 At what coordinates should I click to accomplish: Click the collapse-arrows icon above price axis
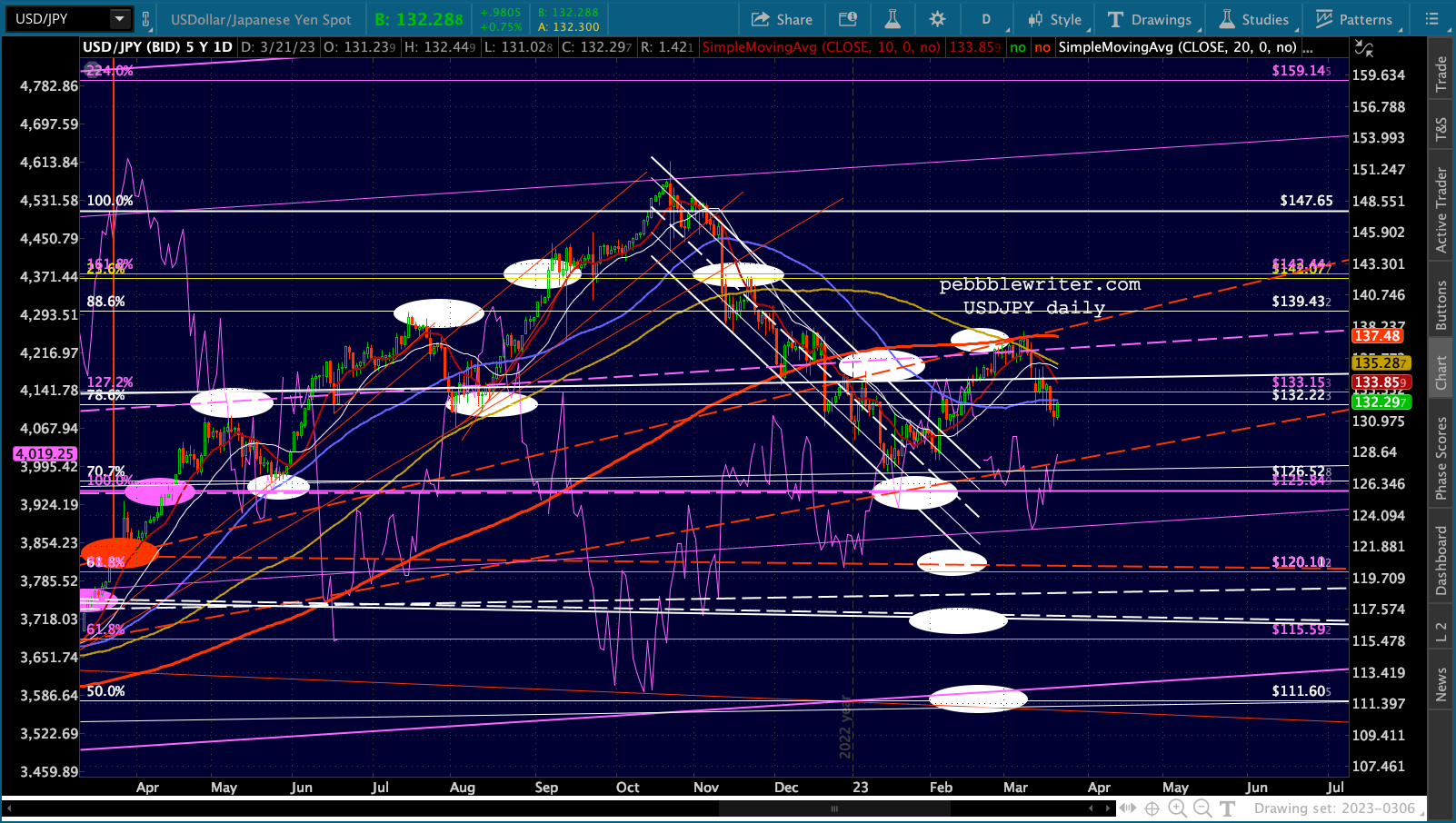pyautogui.click(x=1364, y=48)
